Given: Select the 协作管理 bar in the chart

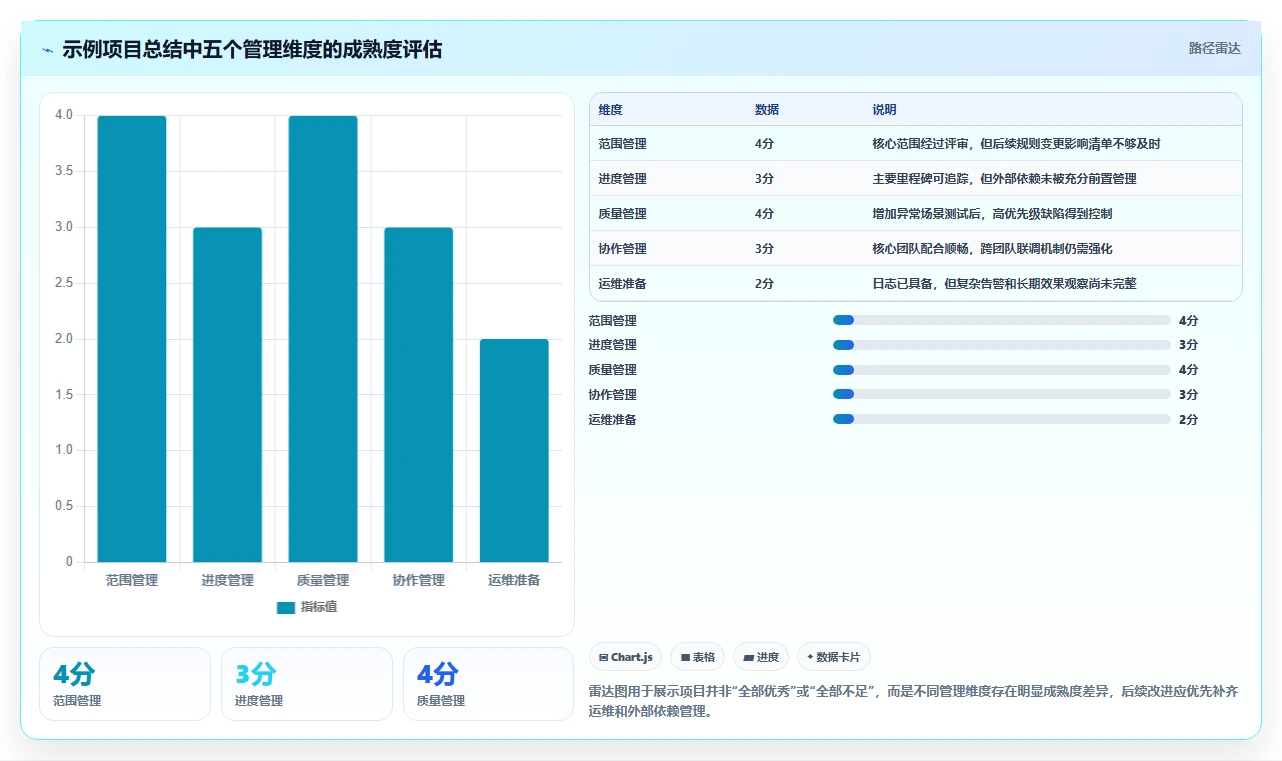Looking at the screenshot, I should pos(418,395).
